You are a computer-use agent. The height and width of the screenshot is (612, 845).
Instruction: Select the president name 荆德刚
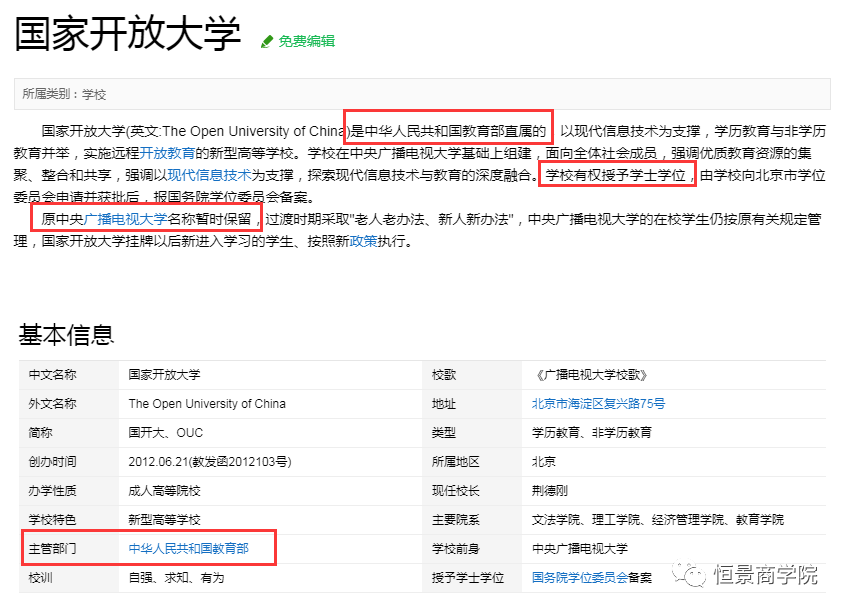550,491
